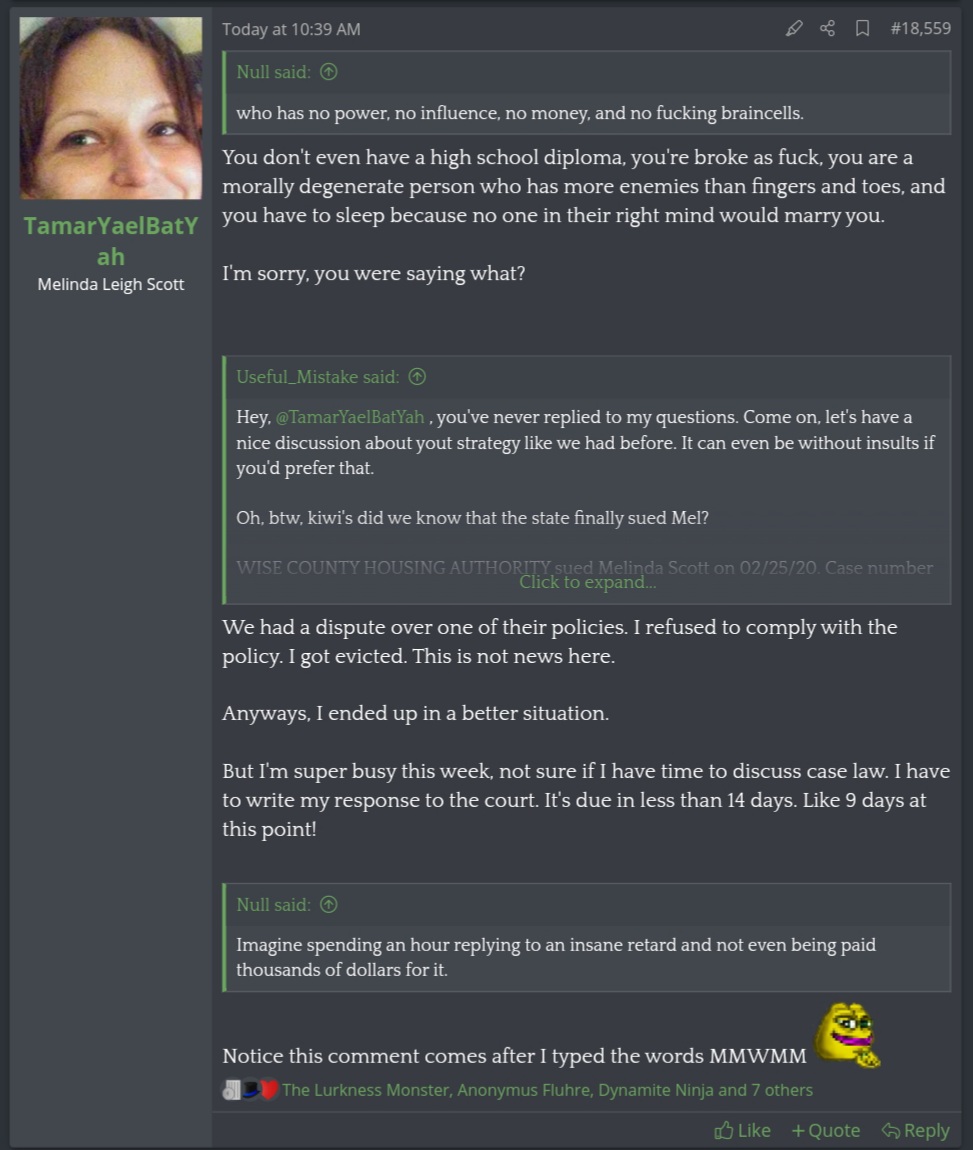Jump to Null's second quoted post arrow icon
The width and height of the screenshot is (973, 1150).
(328, 905)
